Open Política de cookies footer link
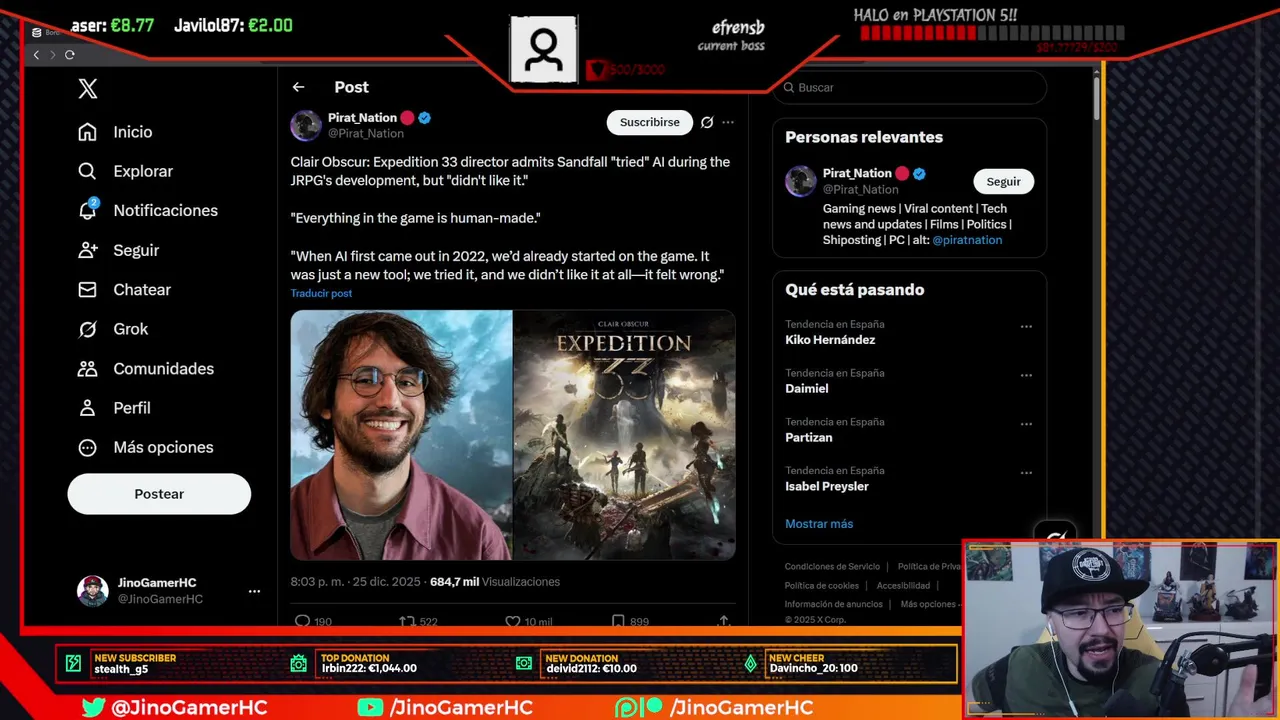 (821, 586)
